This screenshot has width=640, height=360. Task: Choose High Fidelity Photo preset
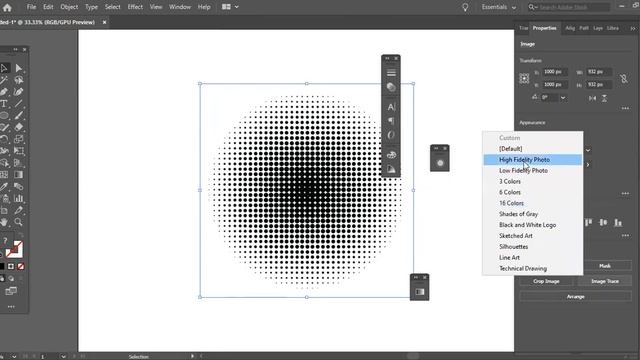click(x=533, y=160)
